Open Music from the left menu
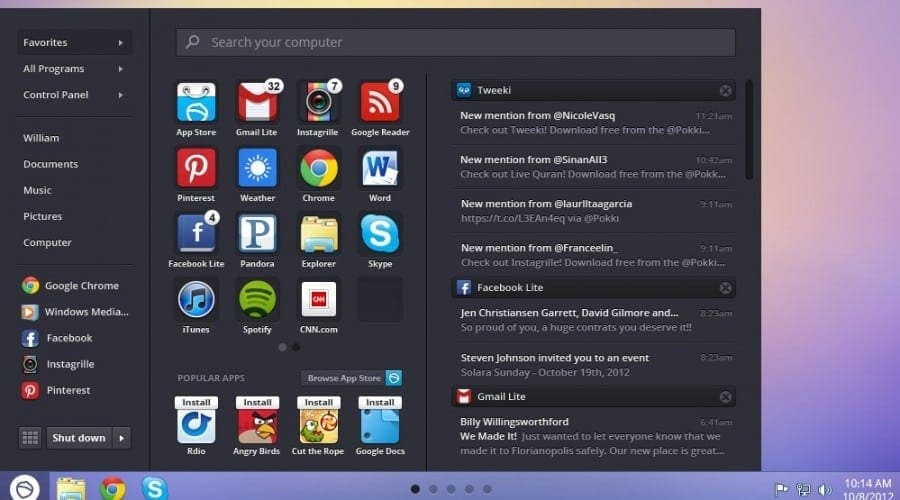Viewport: 900px width, 500px height. click(x=37, y=190)
